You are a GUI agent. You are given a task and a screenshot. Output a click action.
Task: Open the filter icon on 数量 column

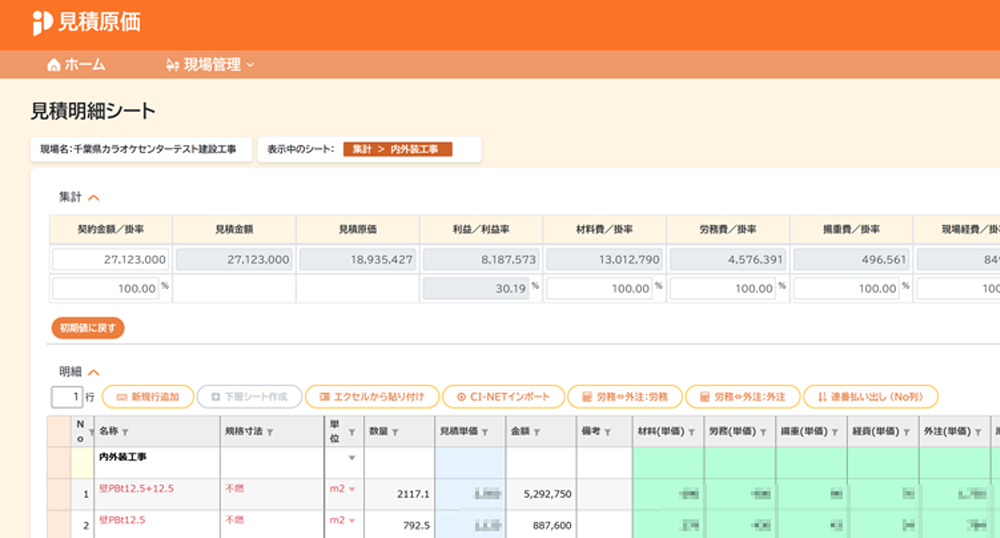click(395, 432)
